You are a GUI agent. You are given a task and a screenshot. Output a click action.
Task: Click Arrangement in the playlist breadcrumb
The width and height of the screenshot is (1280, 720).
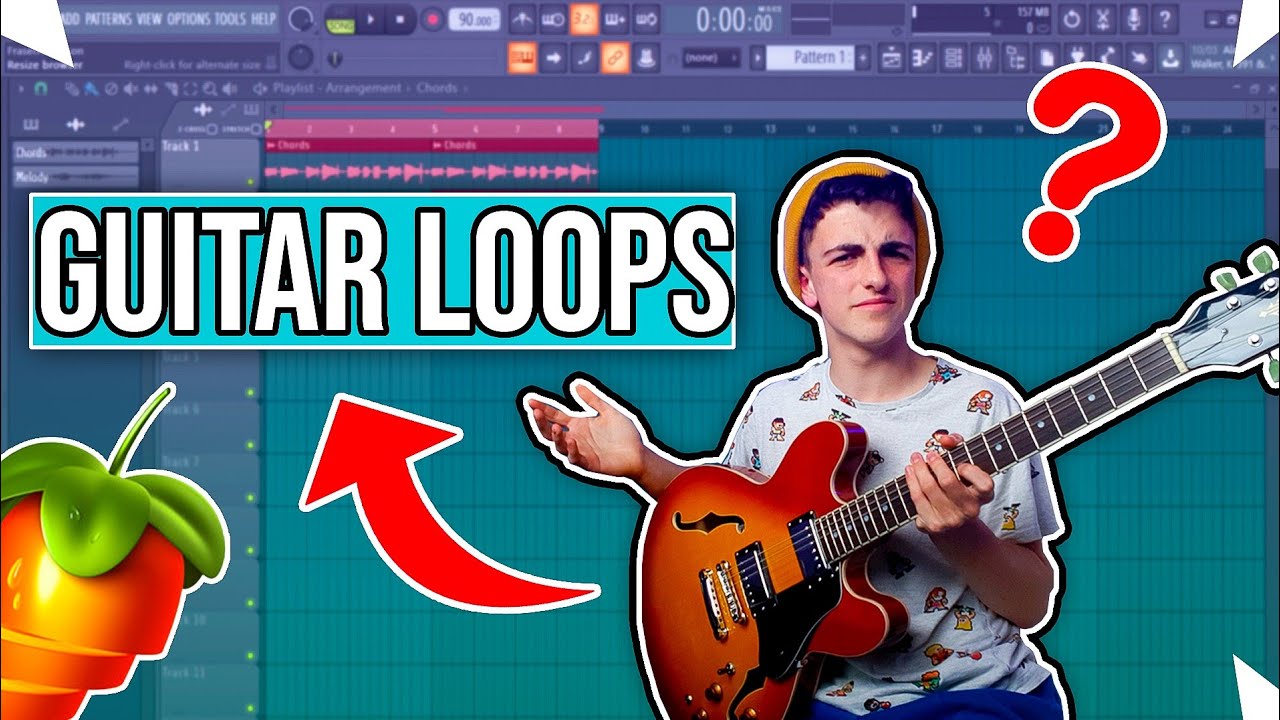point(365,88)
